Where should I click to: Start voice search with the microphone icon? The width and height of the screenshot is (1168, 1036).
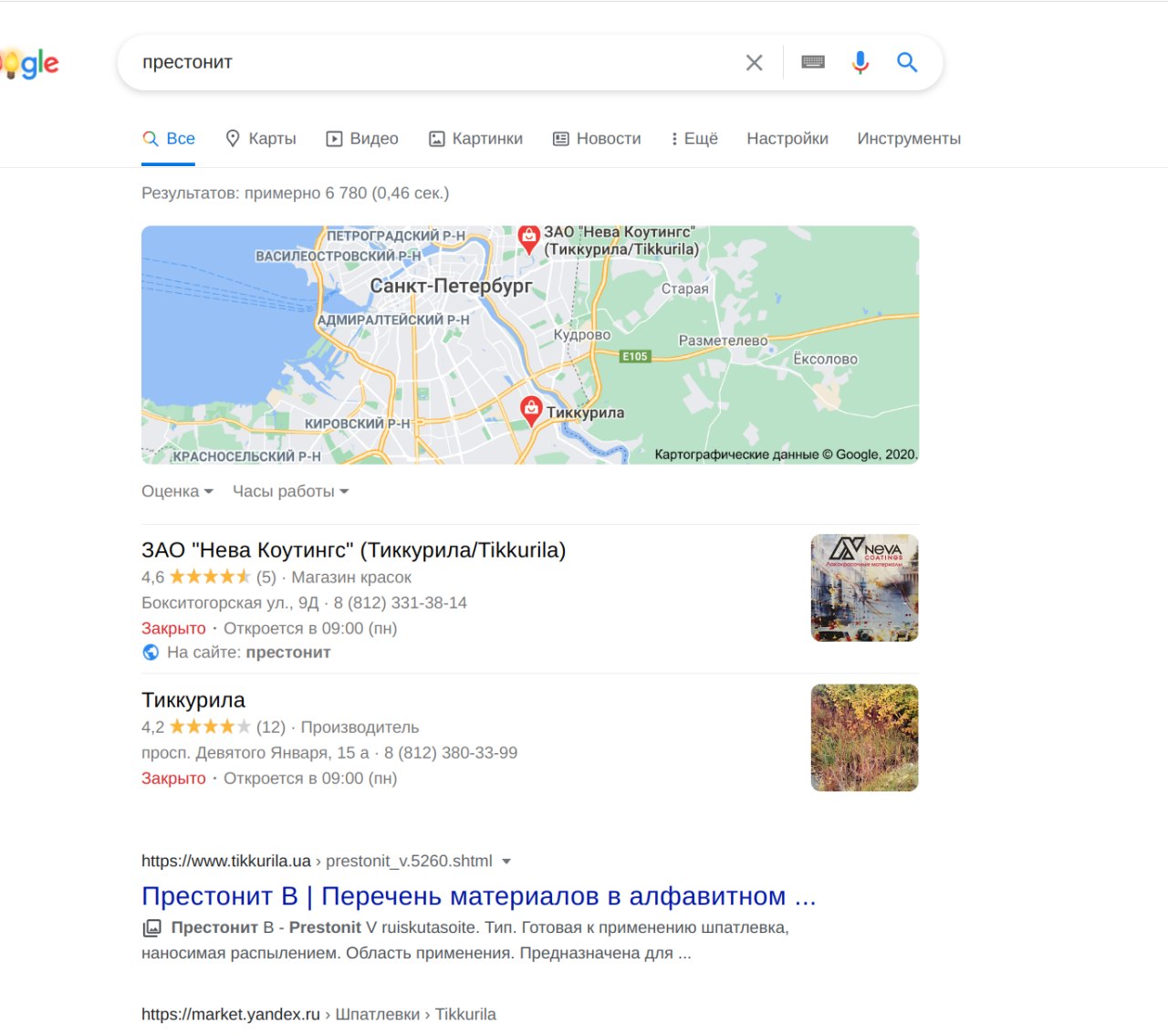pos(860,62)
